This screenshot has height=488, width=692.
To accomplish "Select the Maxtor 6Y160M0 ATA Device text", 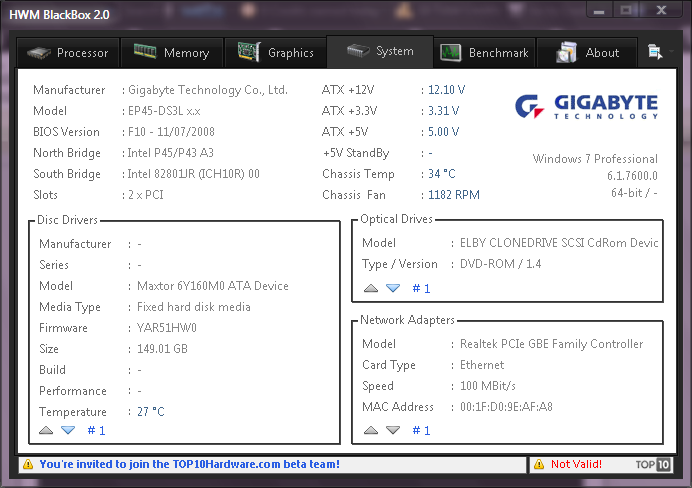I will coord(213,286).
